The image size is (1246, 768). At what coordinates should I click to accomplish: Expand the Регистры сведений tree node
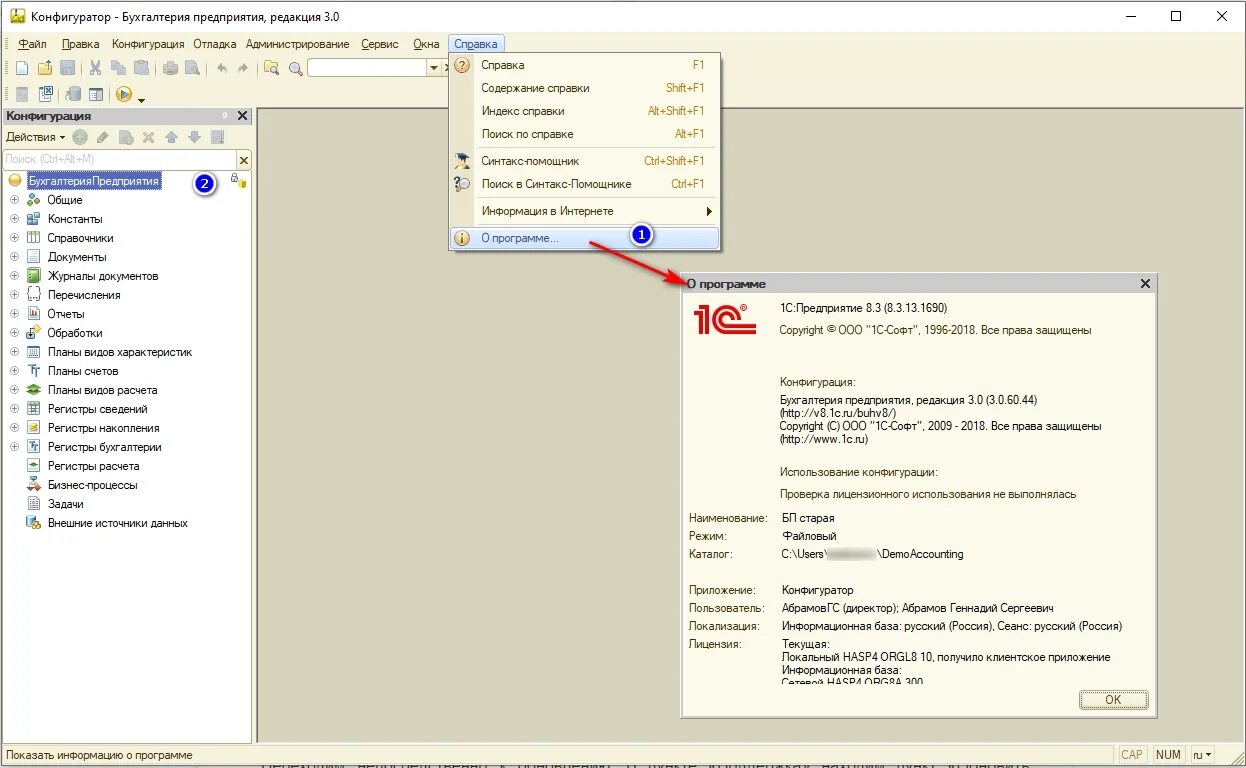point(14,409)
